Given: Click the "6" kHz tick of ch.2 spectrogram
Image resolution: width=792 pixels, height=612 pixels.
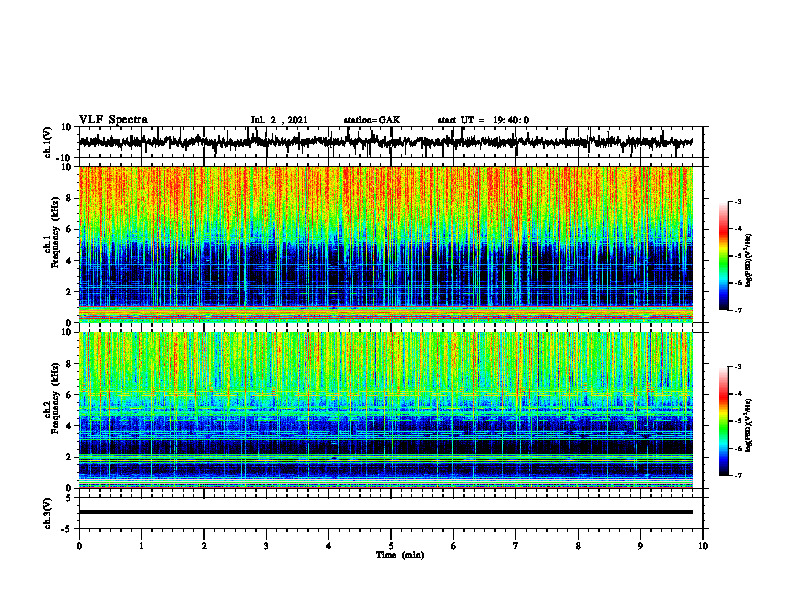Looking at the screenshot, I should [70, 395].
